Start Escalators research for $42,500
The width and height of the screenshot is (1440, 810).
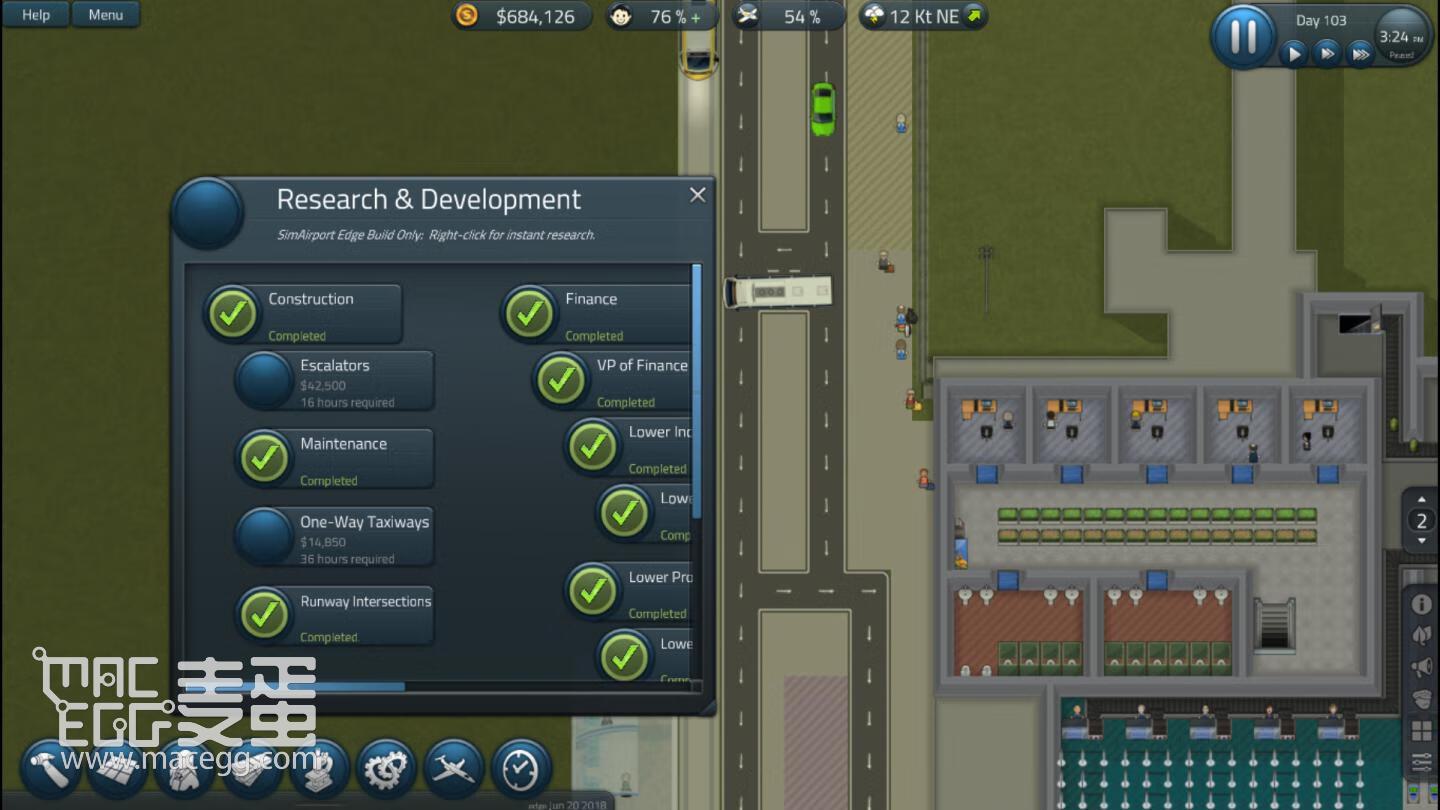tap(335, 380)
